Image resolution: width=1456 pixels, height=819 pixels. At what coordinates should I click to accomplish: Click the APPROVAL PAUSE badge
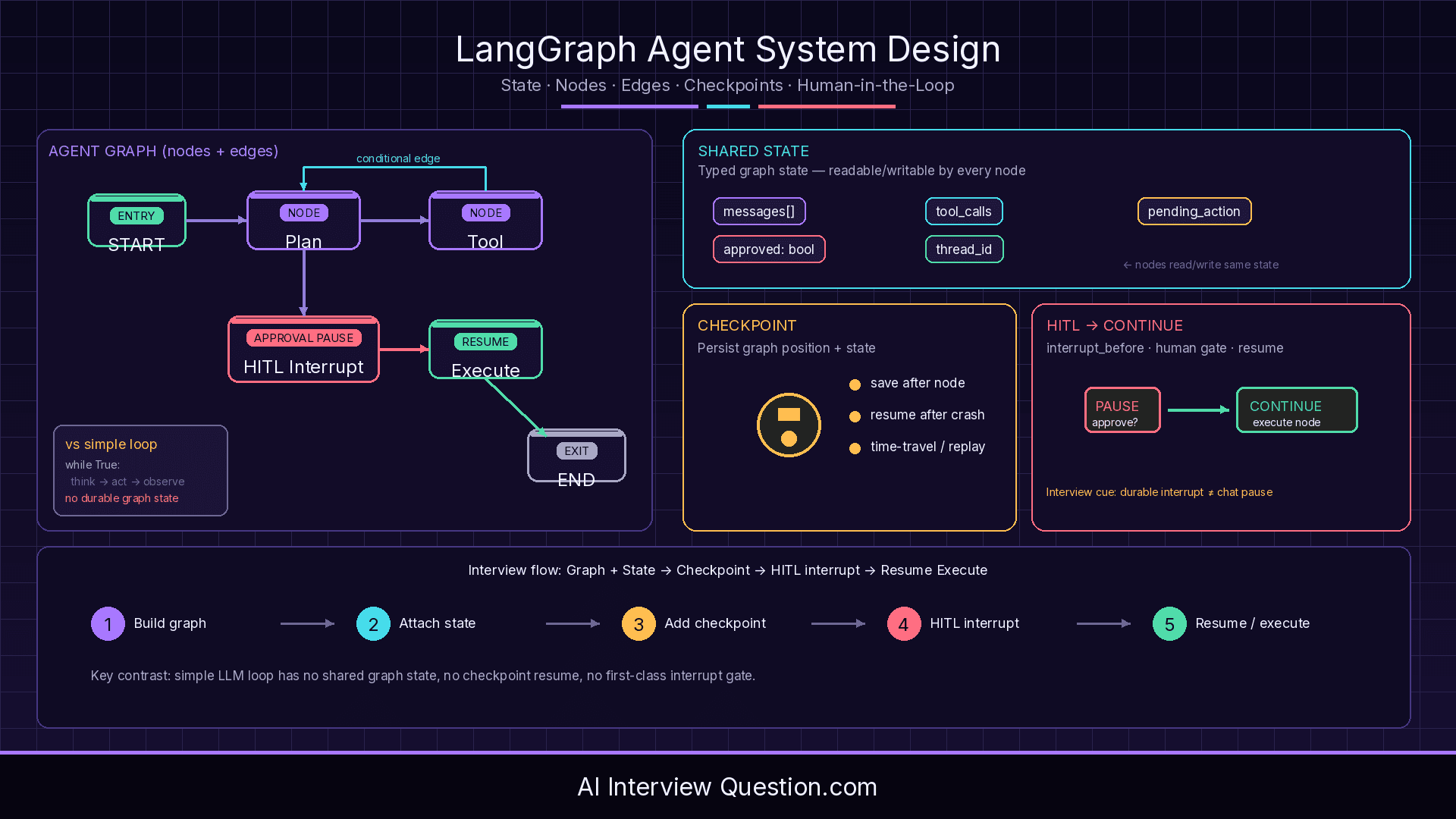coord(303,338)
